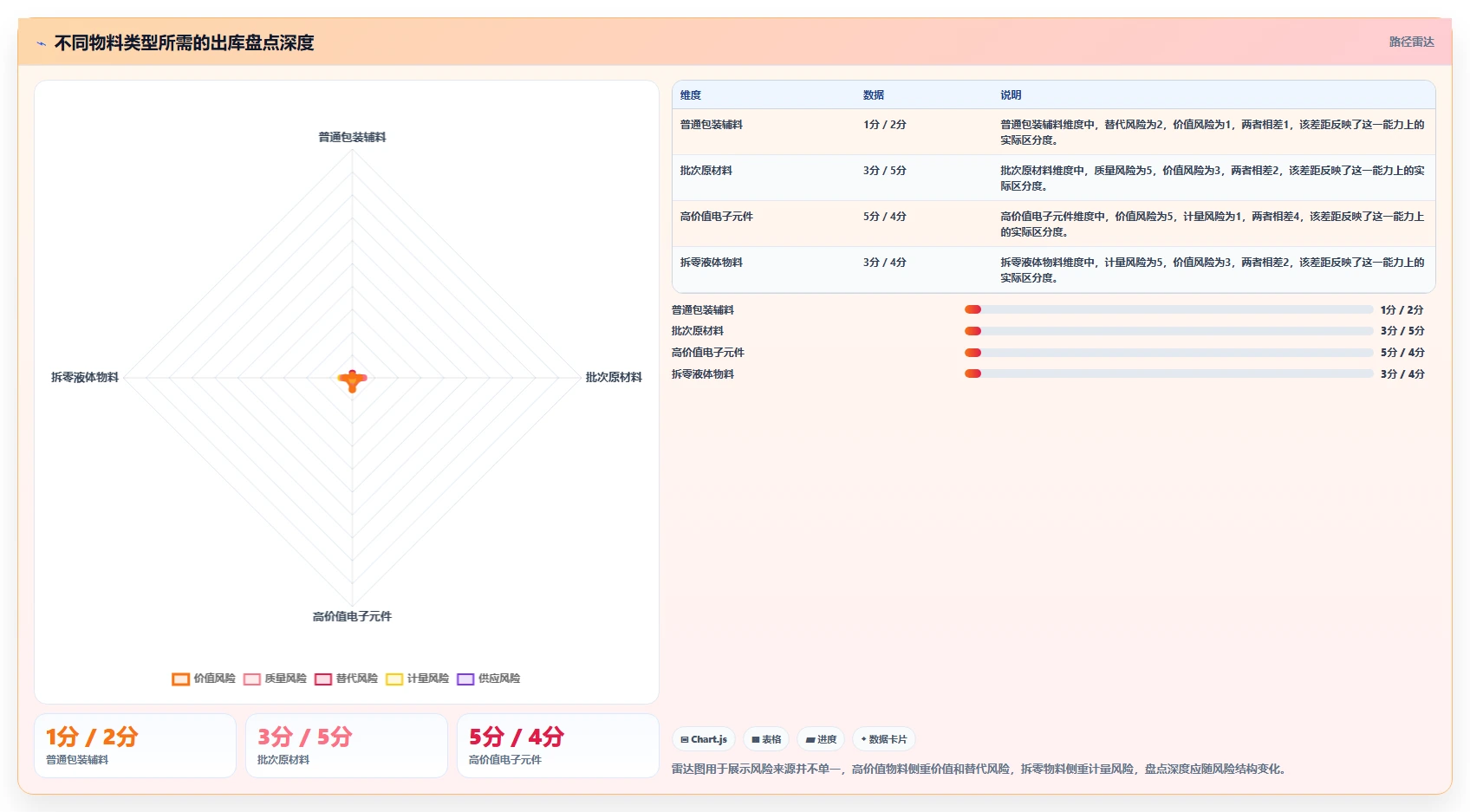Toggle the 质量风险 legend series
The width and height of the screenshot is (1470, 812).
click(275, 679)
